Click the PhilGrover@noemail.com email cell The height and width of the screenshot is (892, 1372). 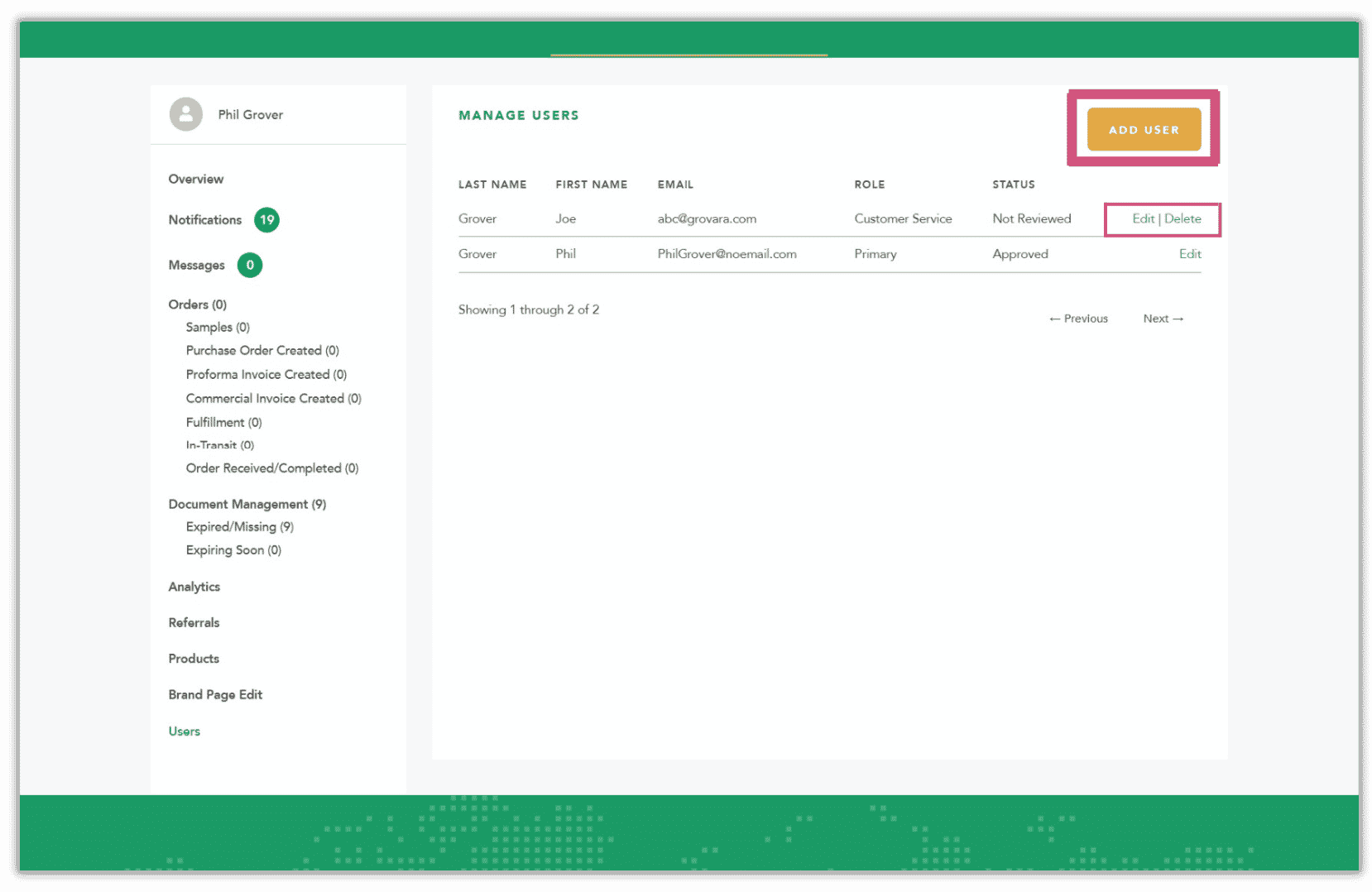[x=727, y=254]
